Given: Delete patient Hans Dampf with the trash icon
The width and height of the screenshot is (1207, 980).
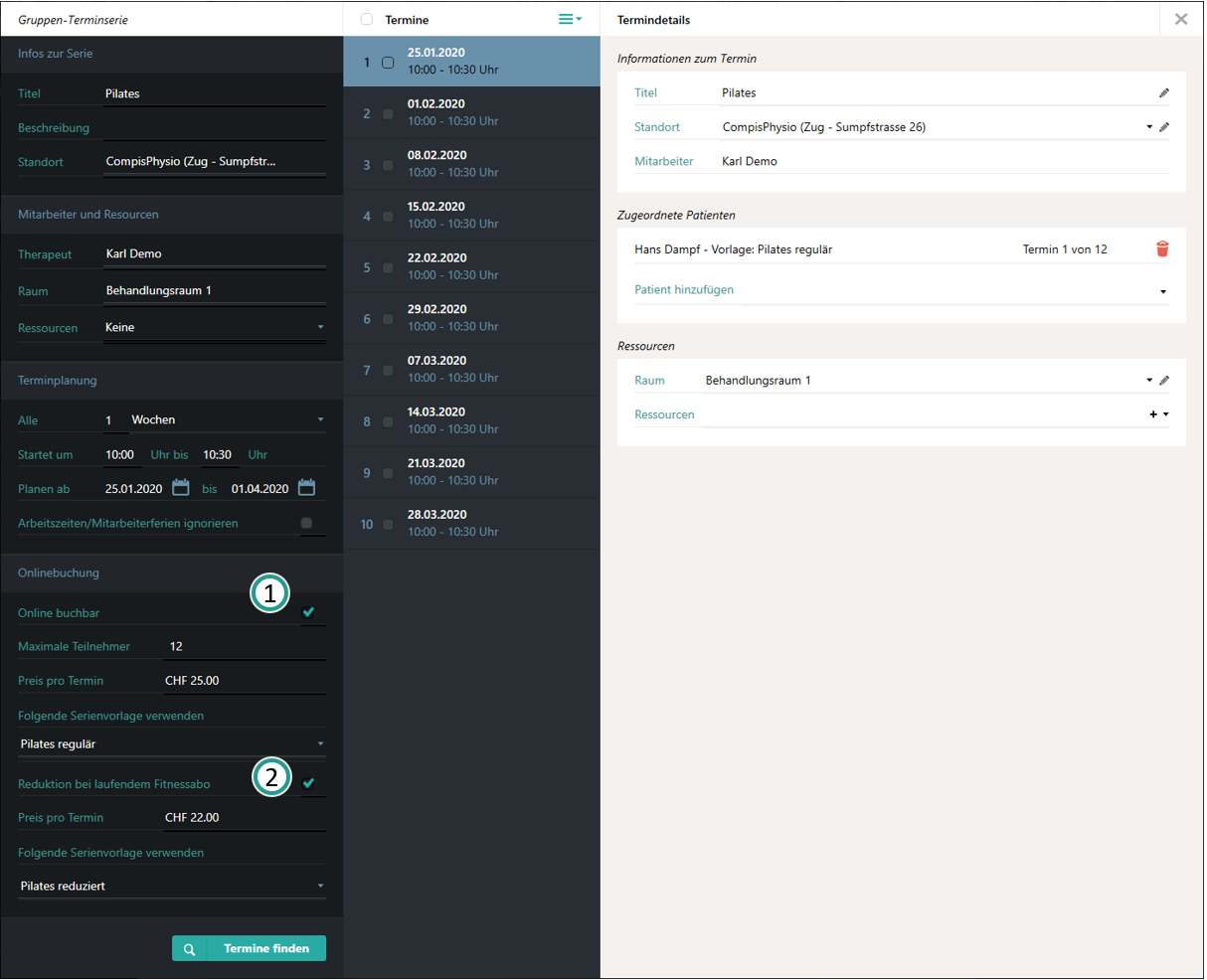Looking at the screenshot, I should (1162, 249).
